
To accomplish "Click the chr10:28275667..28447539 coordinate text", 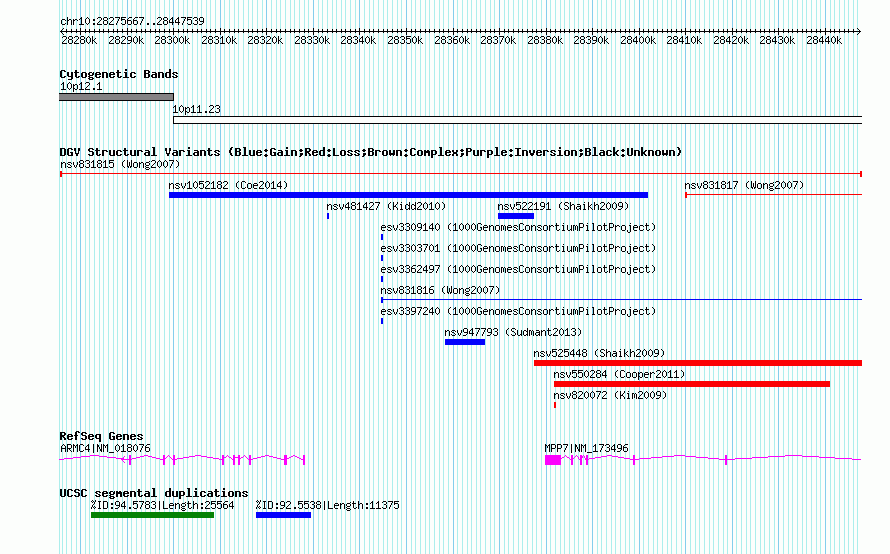I will pyautogui.click(x=132, y=21).
